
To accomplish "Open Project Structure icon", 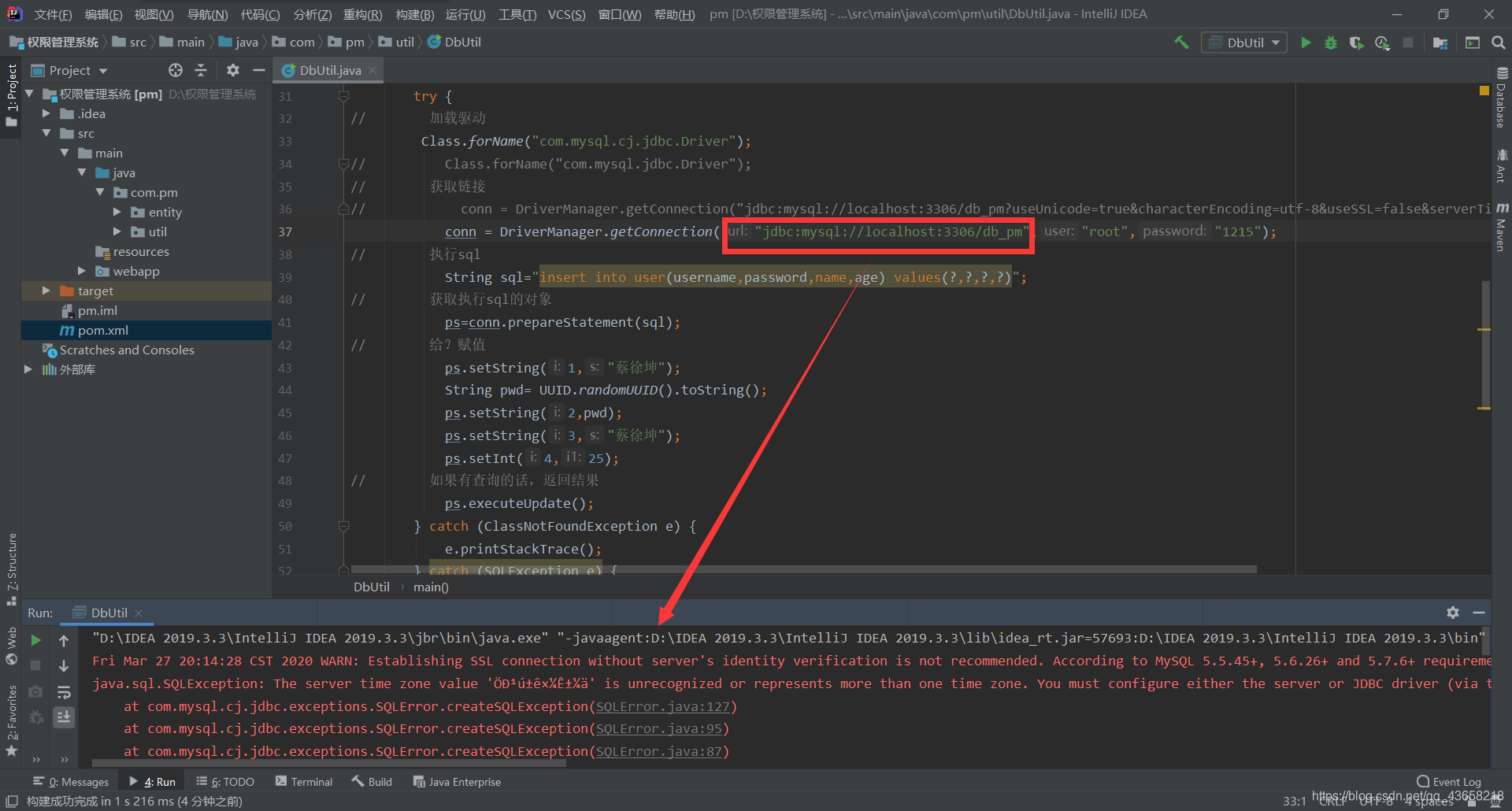I will tap(1440, 43).
